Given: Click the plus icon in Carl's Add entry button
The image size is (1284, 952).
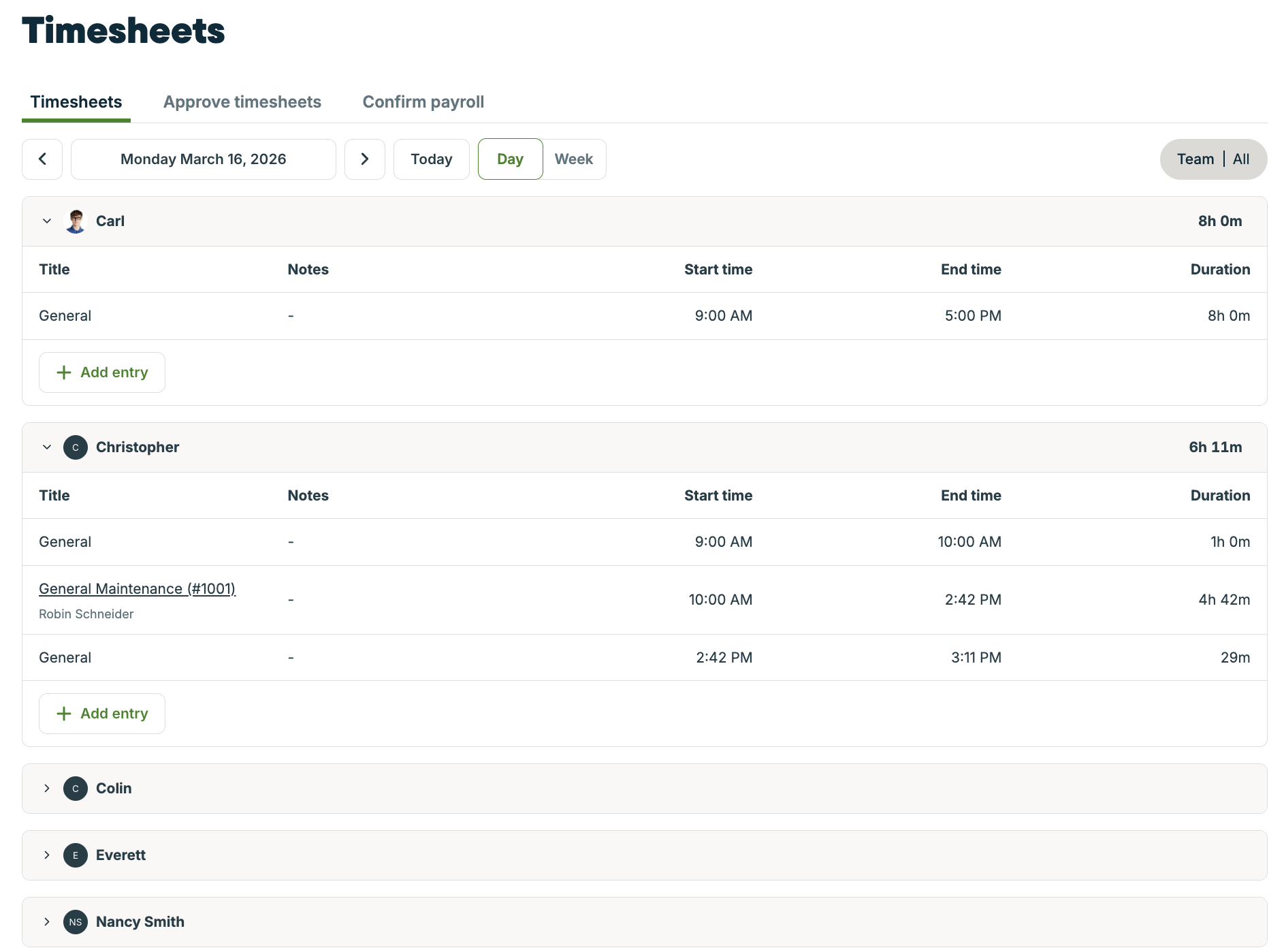Looking at the screenshot, I should coord(64,372).
